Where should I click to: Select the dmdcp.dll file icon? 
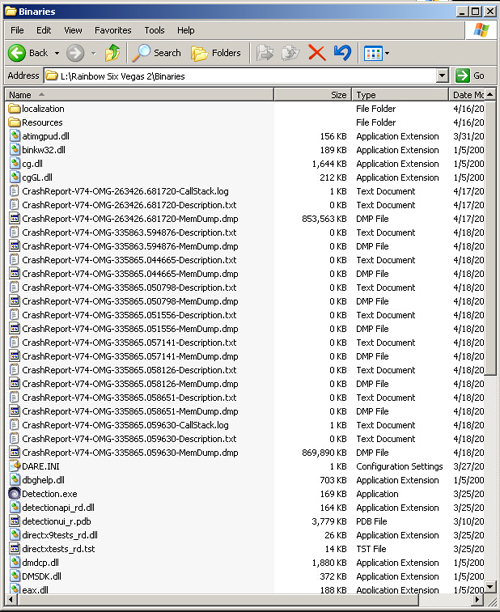[x=14, y=562]
